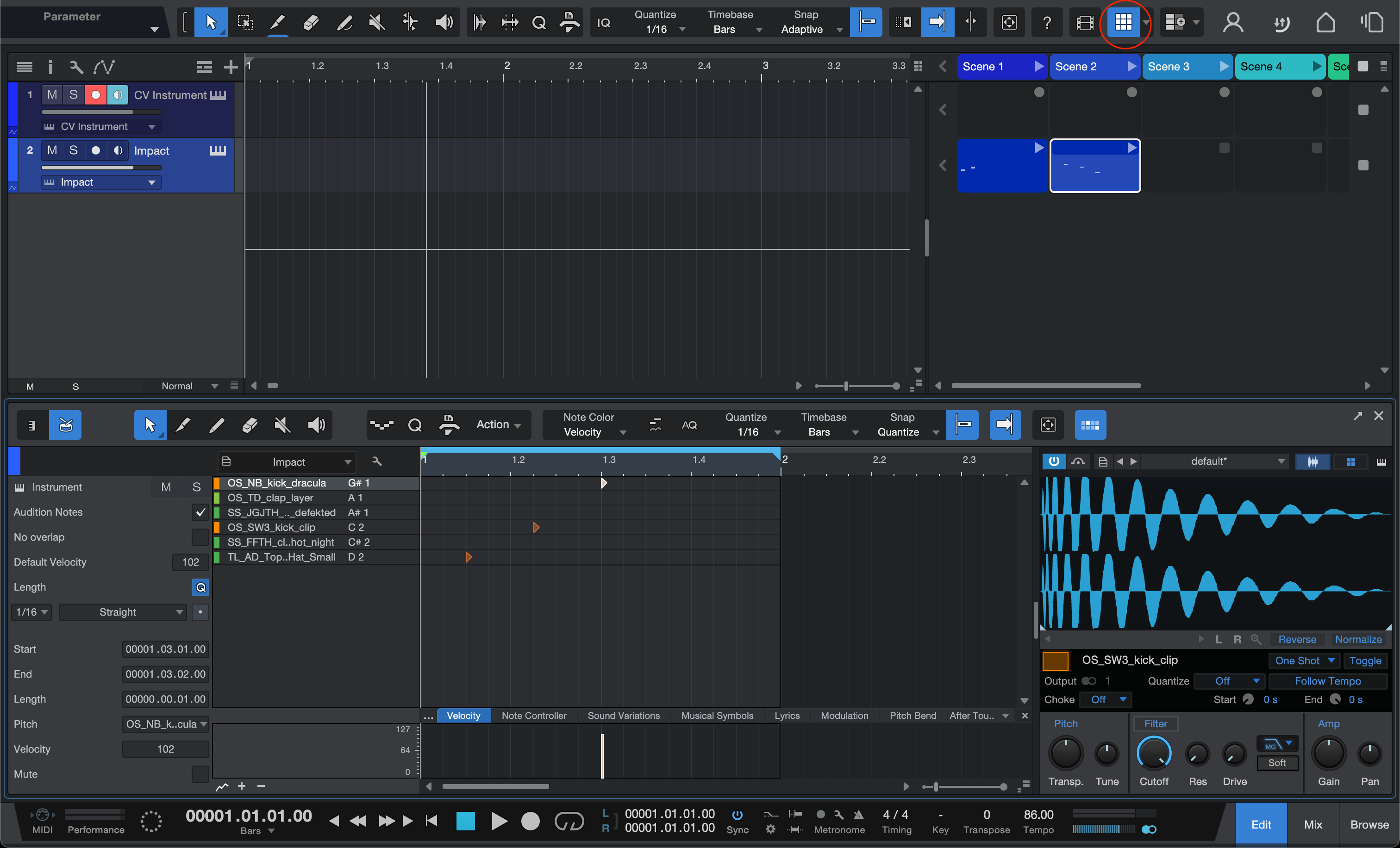This screenshot has height=848, width=1400.
Task: Click the Toggle button in Impact
Action: point(1365,661)
